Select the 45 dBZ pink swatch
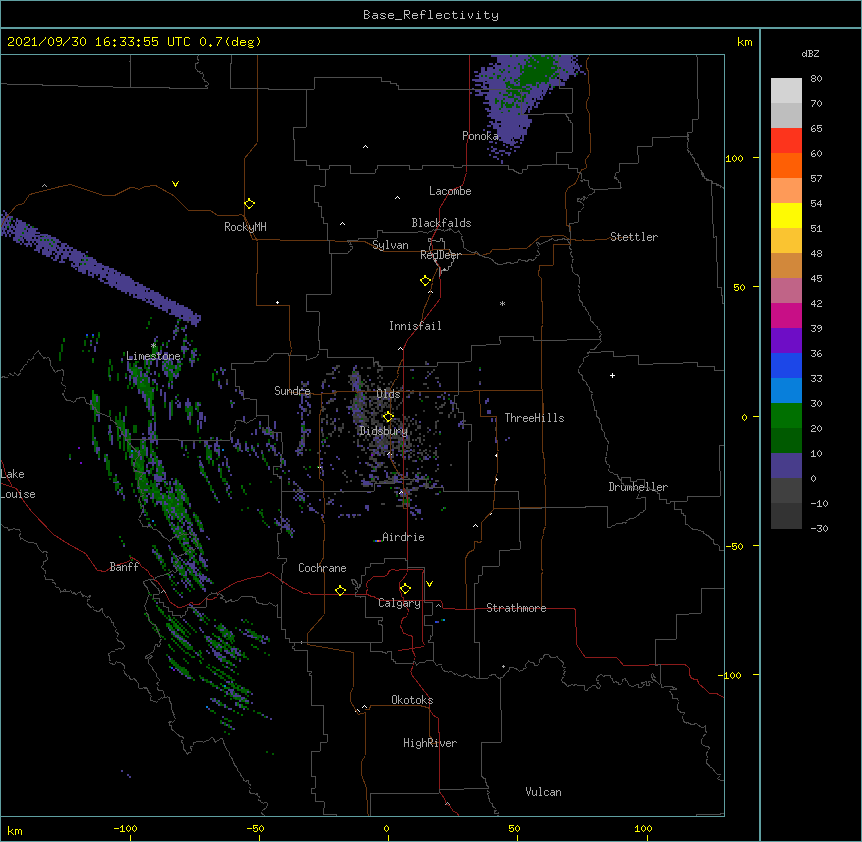This screenshot has width=862, height=842. point(786,290)
